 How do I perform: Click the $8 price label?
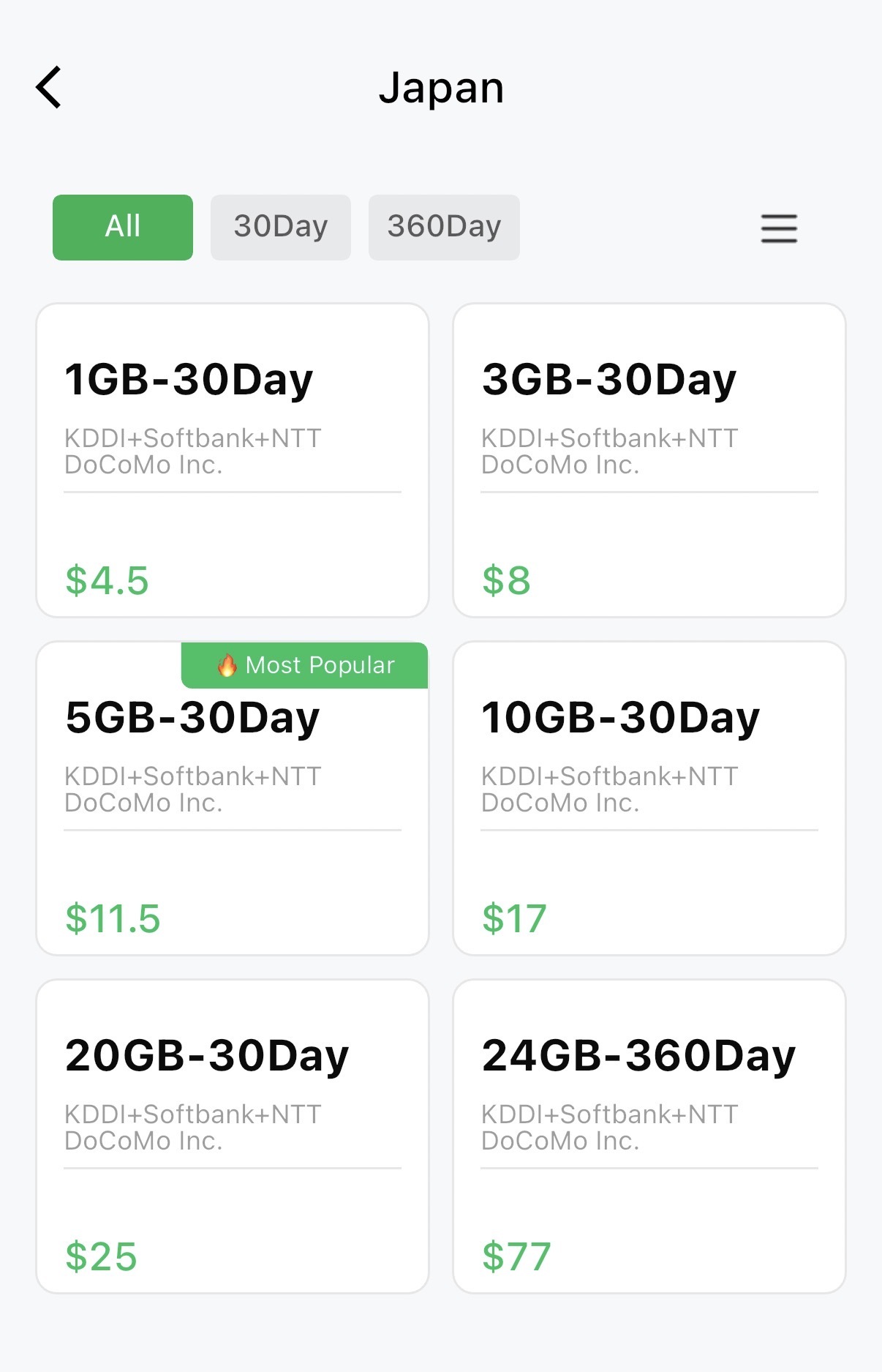[506, 581]
